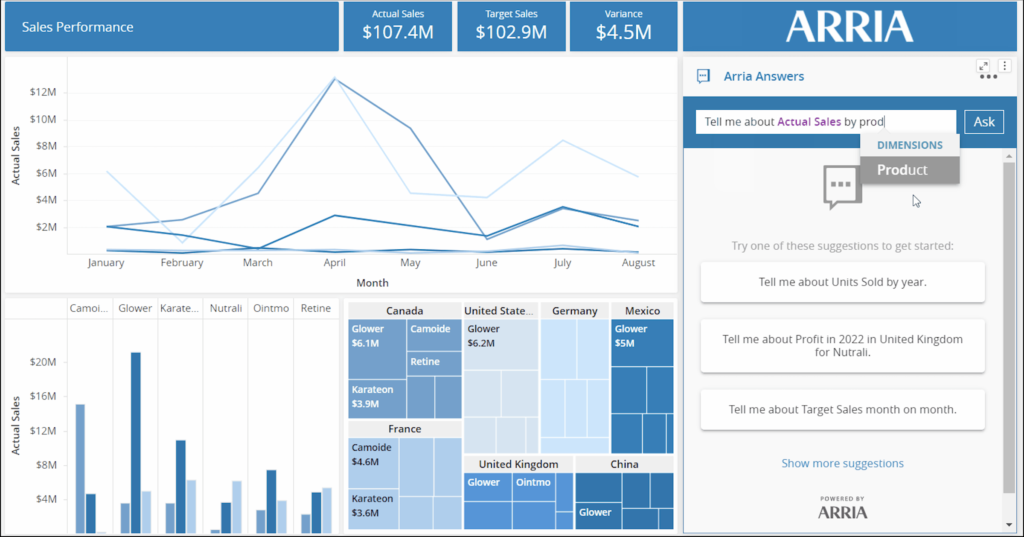Screen dimensions: 1024x537
Task: Open the vertical more options menu
Action: click(x=1004, y=65)
